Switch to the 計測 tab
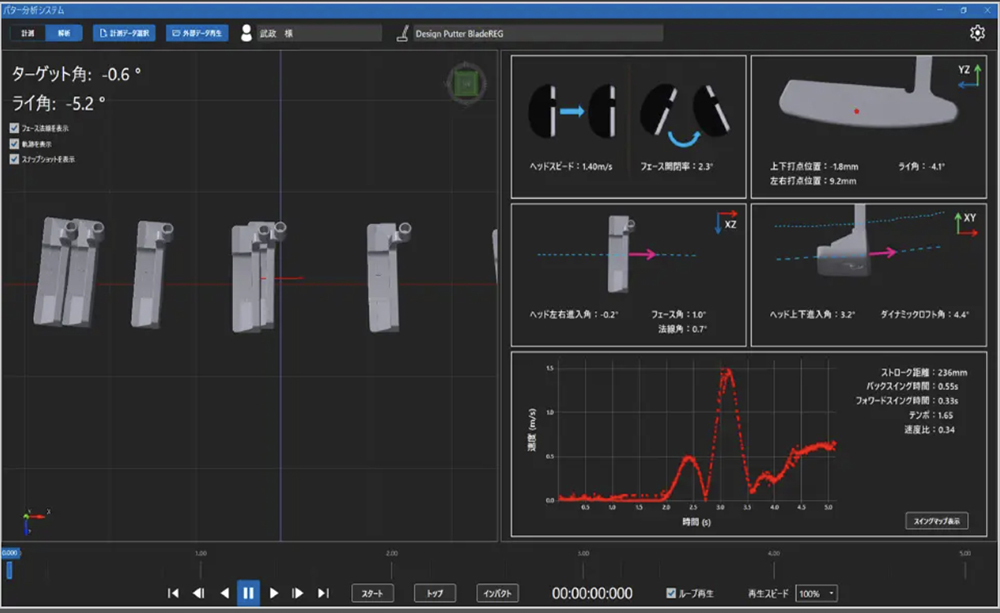The width and height of the screenshot is (1000, 613). 27,33
